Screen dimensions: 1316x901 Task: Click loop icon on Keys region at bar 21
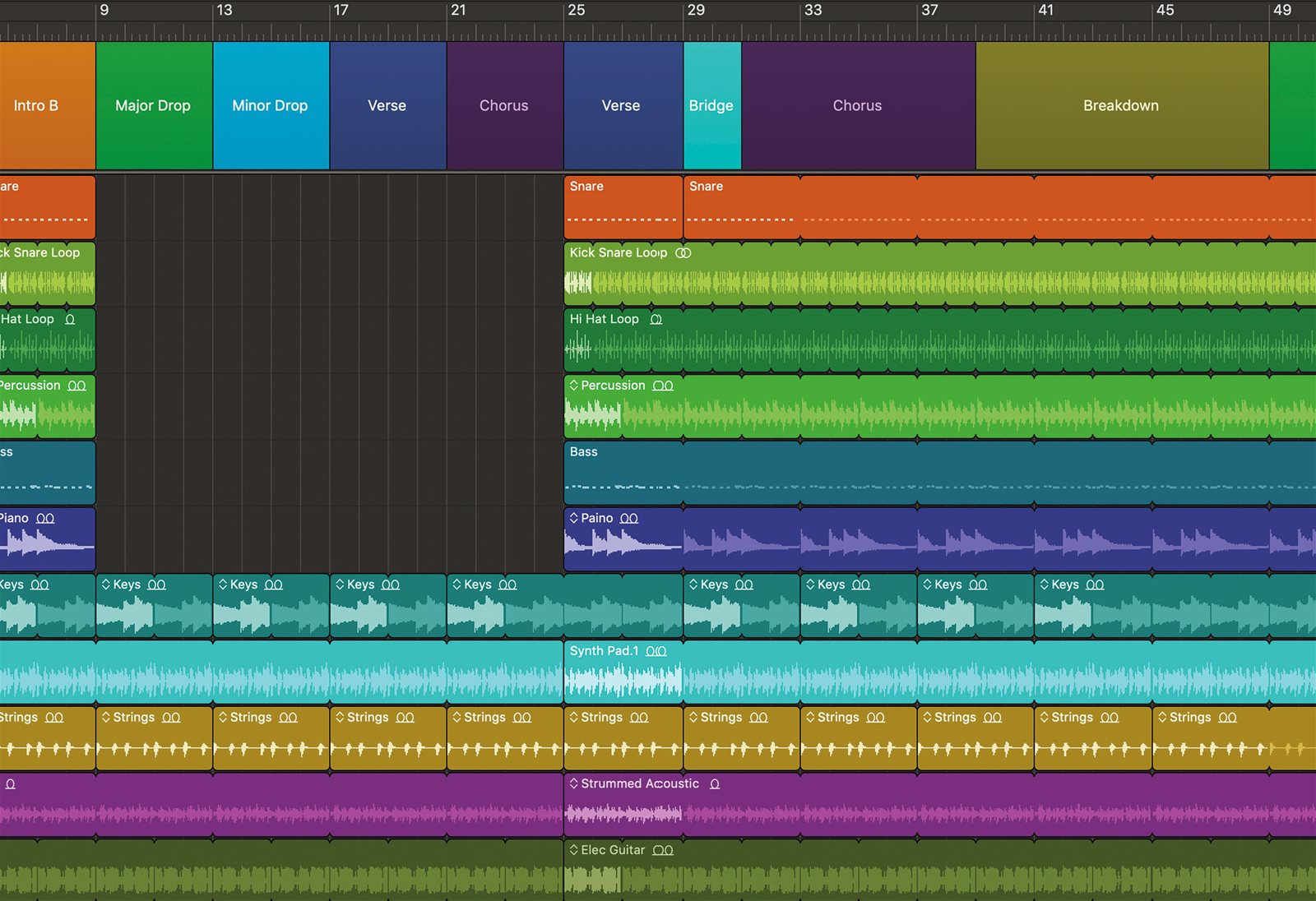pyautogui.click(x=507, y=585)
